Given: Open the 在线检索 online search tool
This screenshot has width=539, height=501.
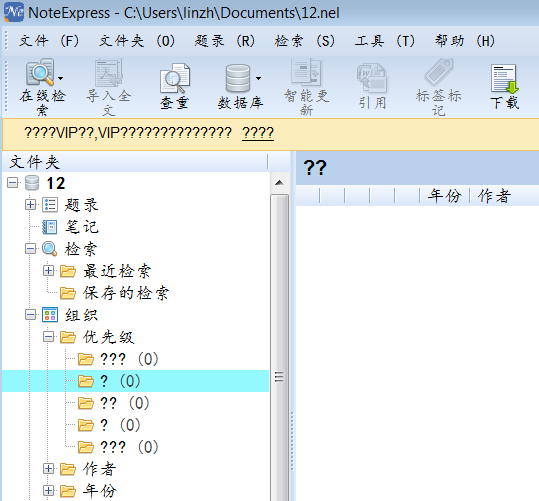Looking at the screenshot, I should (40, 72).
